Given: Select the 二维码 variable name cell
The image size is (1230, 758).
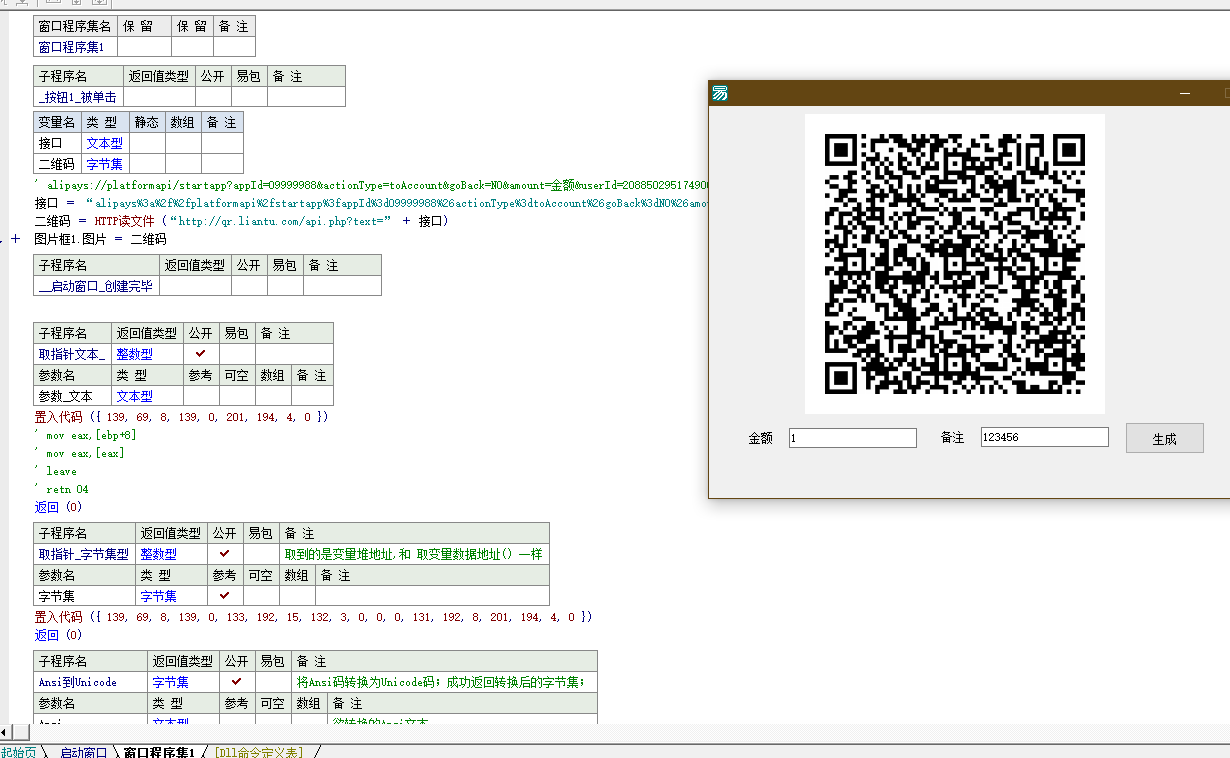Looking at the screenshot, I should click(57, 164).
